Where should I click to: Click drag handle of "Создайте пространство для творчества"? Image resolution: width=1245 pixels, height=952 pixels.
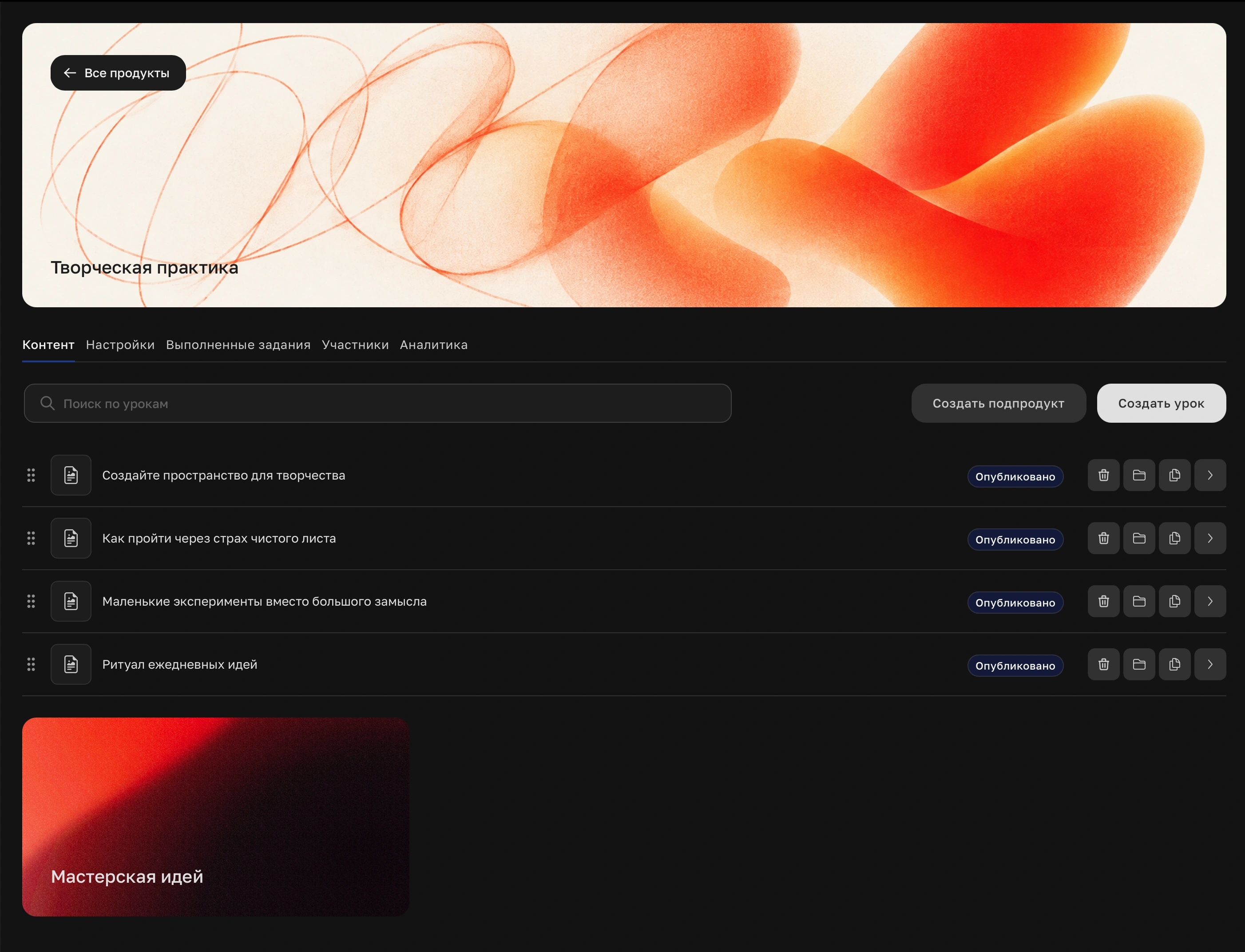point(31,475)
